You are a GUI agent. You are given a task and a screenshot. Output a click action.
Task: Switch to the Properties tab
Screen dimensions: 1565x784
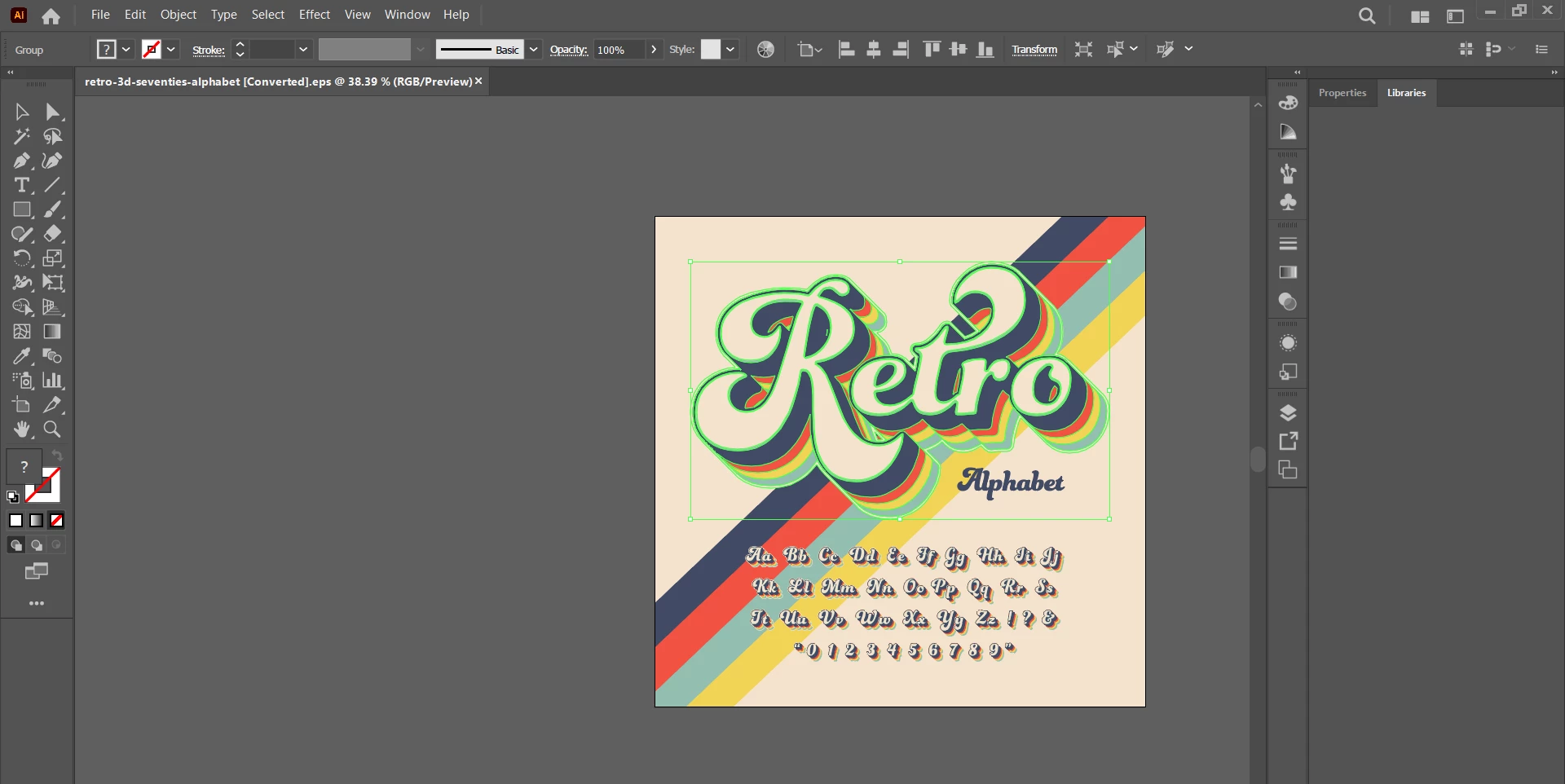1342,93
